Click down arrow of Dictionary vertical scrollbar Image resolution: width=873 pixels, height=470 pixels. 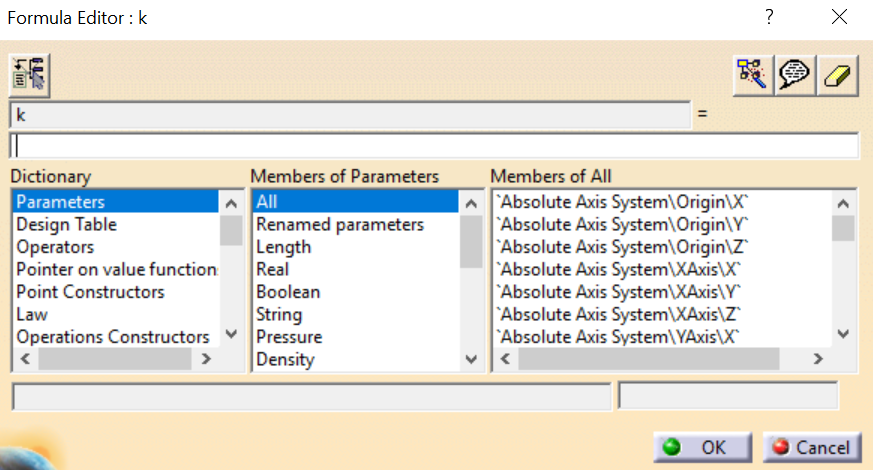coord(231,334)
